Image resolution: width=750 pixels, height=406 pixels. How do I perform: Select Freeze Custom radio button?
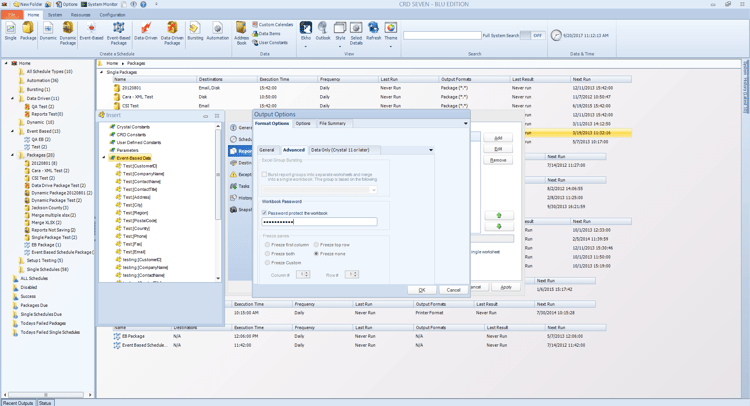coord(267,263)
